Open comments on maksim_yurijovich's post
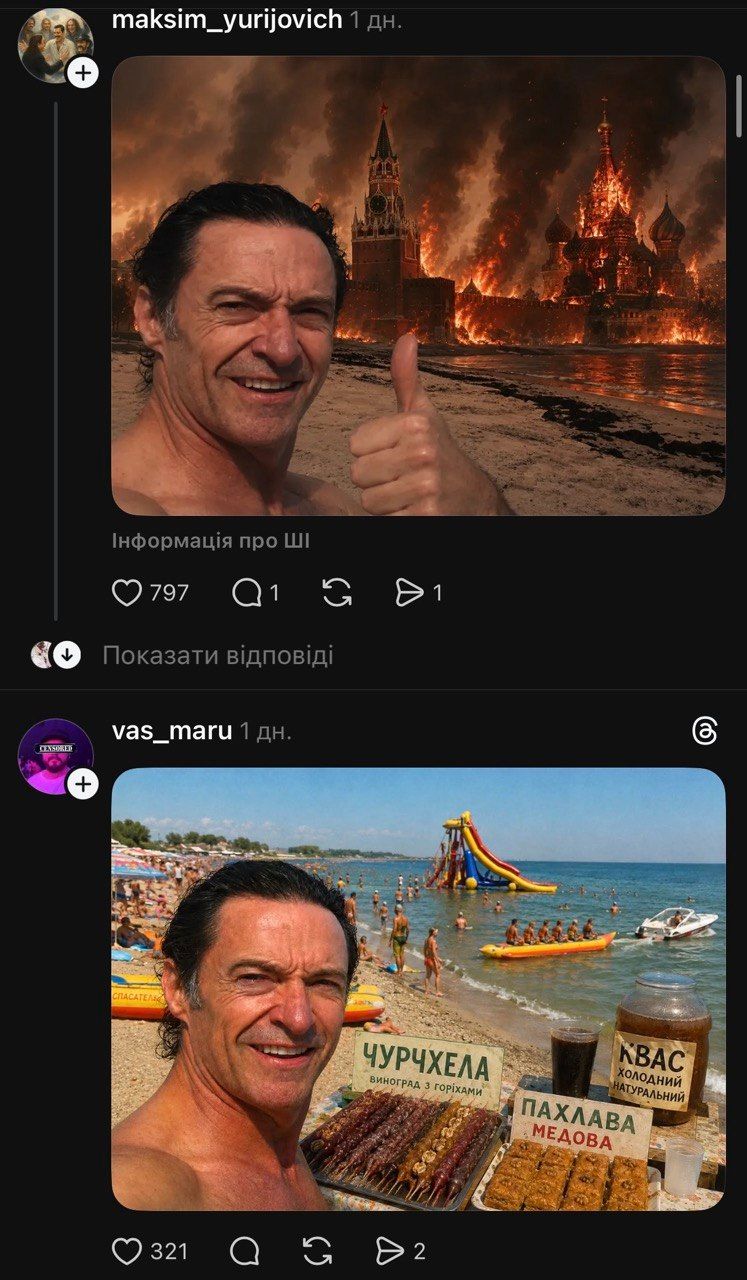This screenshot has height=1280, width=747. coord(246,593)
